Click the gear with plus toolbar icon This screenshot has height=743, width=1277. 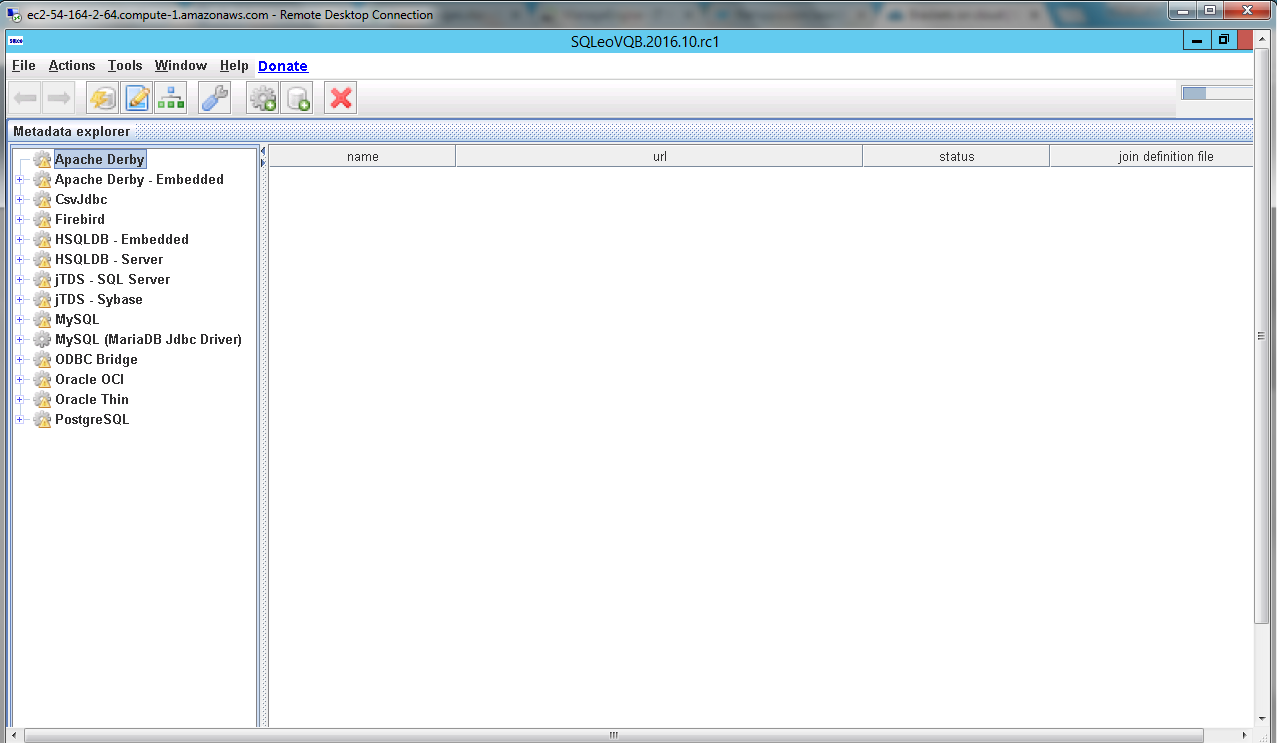pos(263,98)
